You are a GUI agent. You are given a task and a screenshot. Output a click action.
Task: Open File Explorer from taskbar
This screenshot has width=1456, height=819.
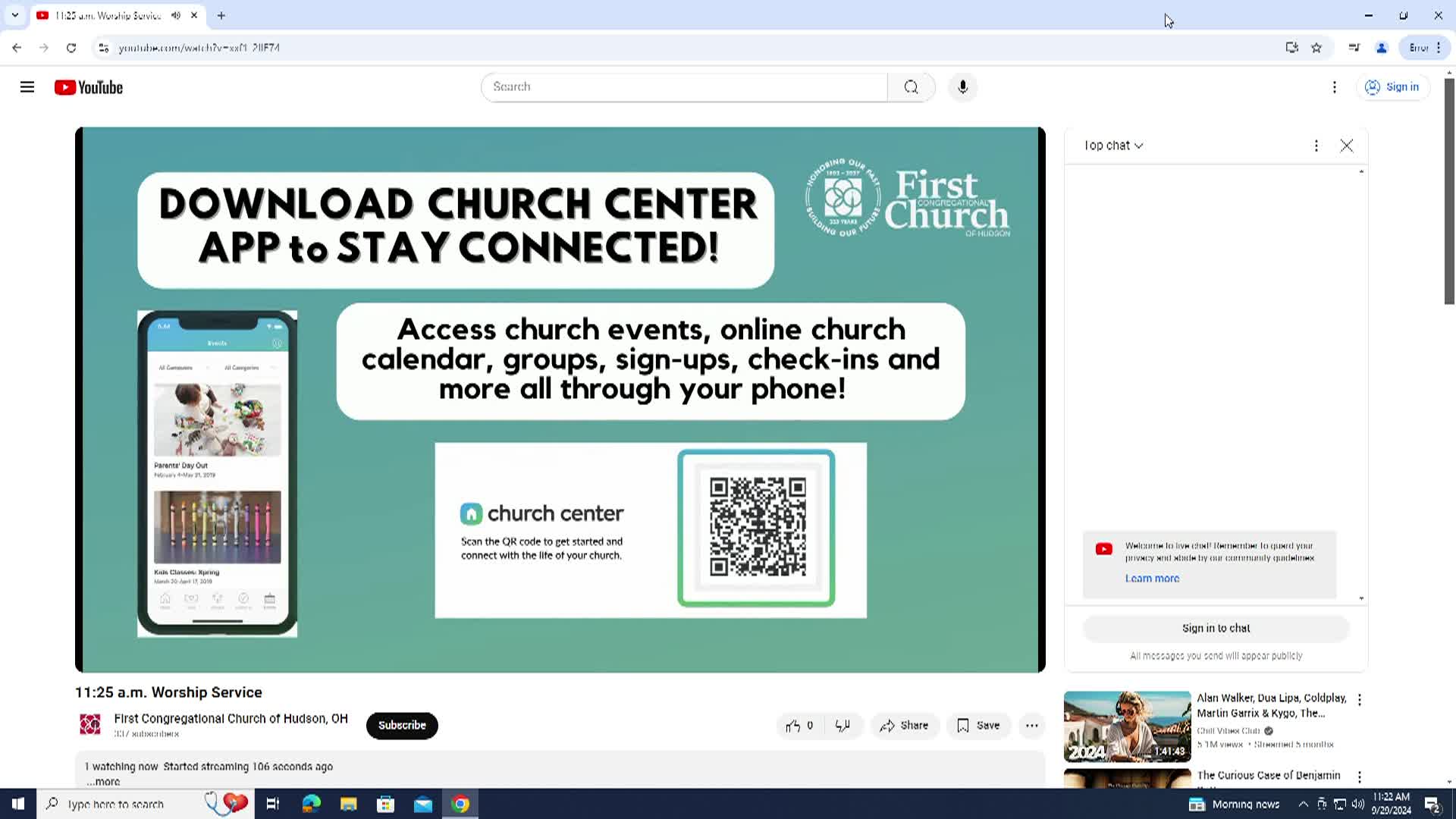[349, 804]
